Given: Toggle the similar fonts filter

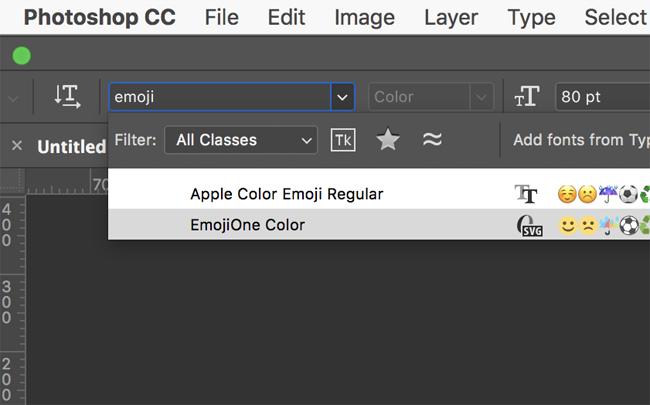Looking at the screenshot, I should coord(432,140).
